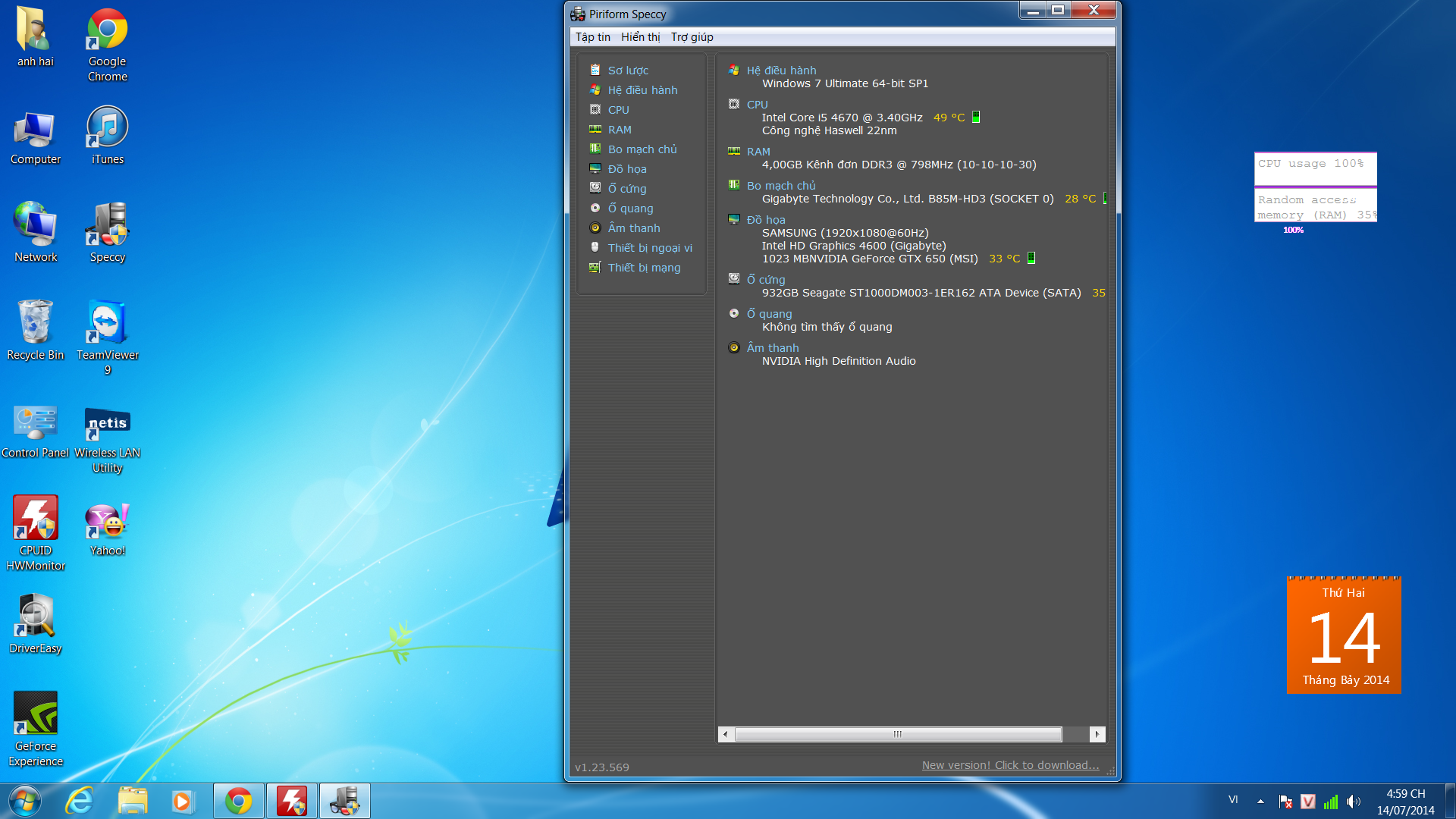This screenshot has height=819, width=1456.
Task: Click the volume speaker tray icon
Action: click(1354, 802)
